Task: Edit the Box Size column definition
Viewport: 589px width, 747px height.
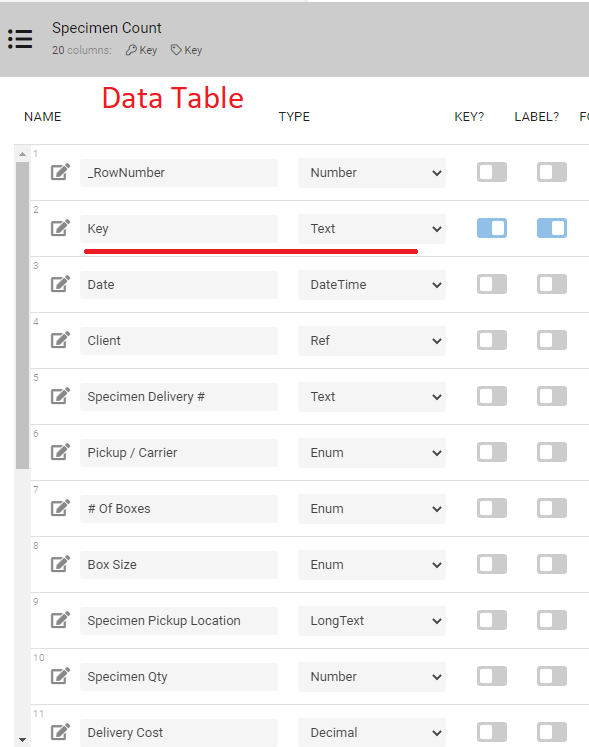Action: pos(61,564)
